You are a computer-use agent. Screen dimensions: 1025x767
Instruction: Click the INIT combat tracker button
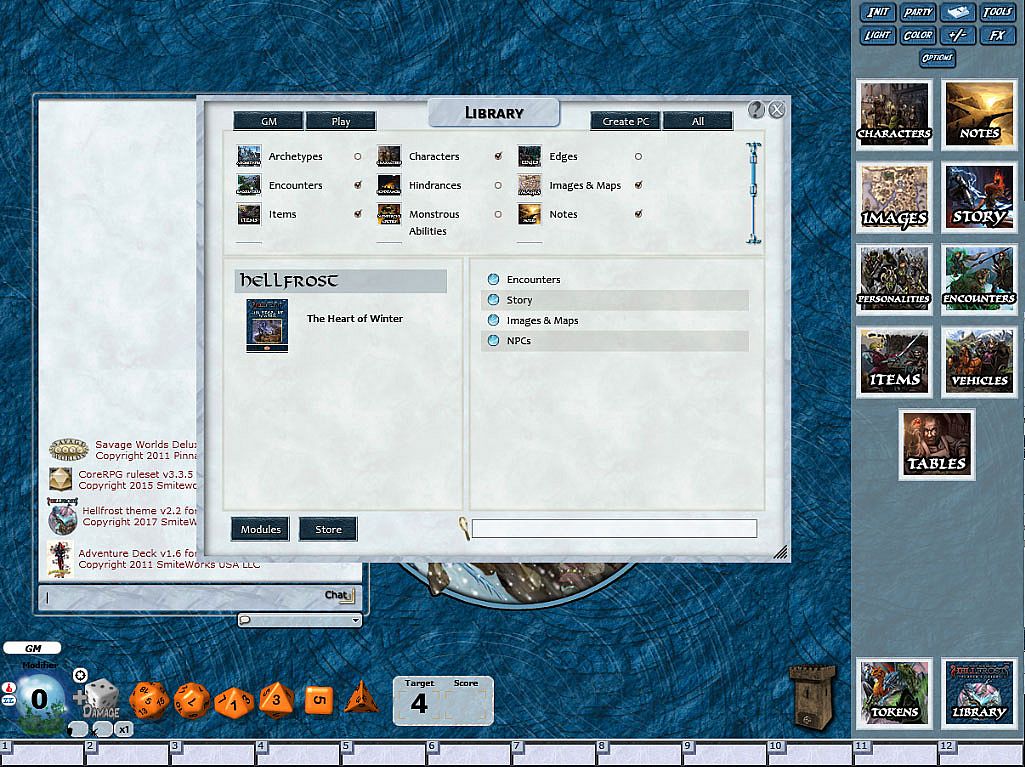click(877, 12)
